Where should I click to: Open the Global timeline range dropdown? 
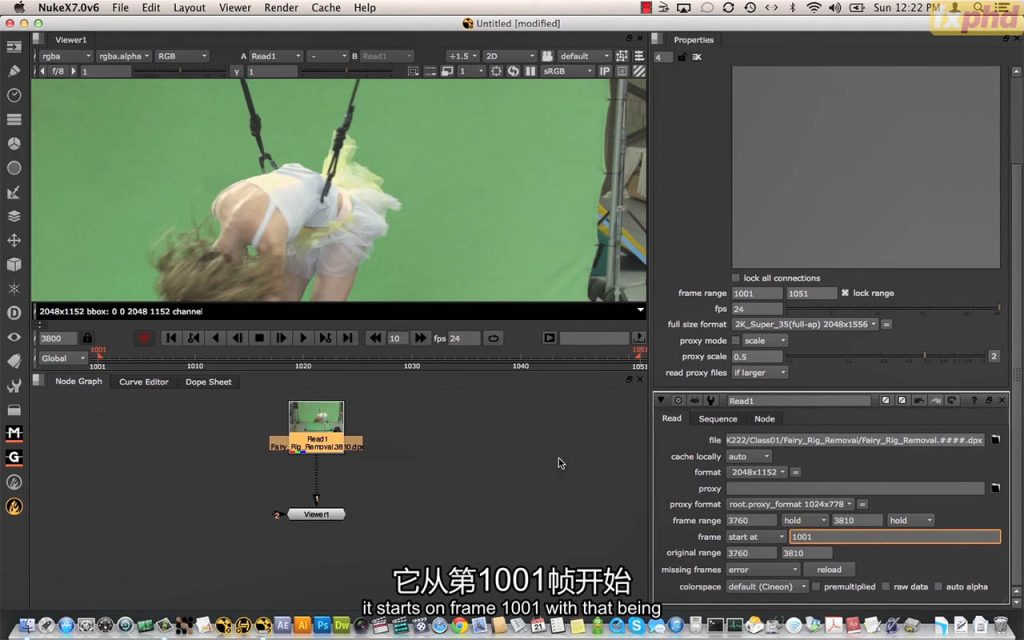[x=63, y=358]
